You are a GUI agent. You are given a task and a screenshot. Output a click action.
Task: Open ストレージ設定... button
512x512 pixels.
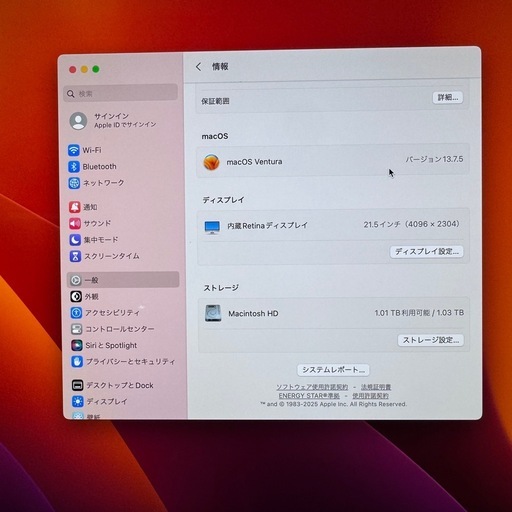(x=431, y=340)
